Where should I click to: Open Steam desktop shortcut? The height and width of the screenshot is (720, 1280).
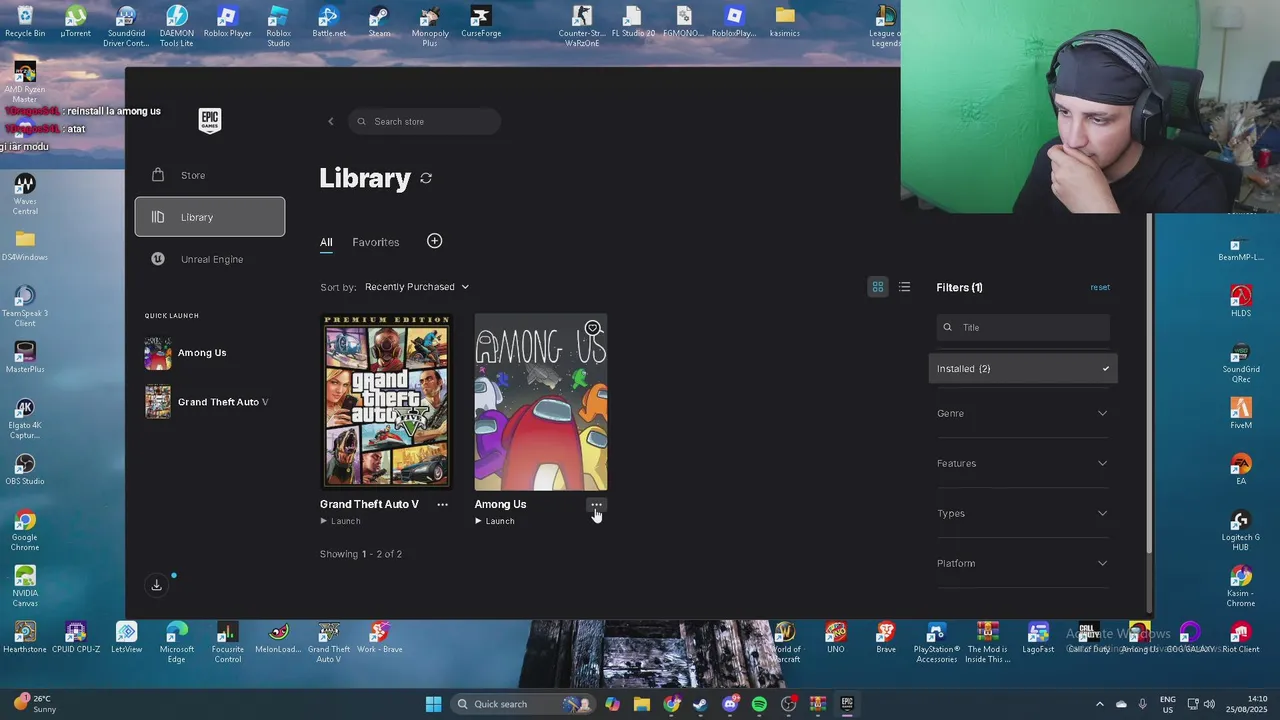(x=379, y=22)
